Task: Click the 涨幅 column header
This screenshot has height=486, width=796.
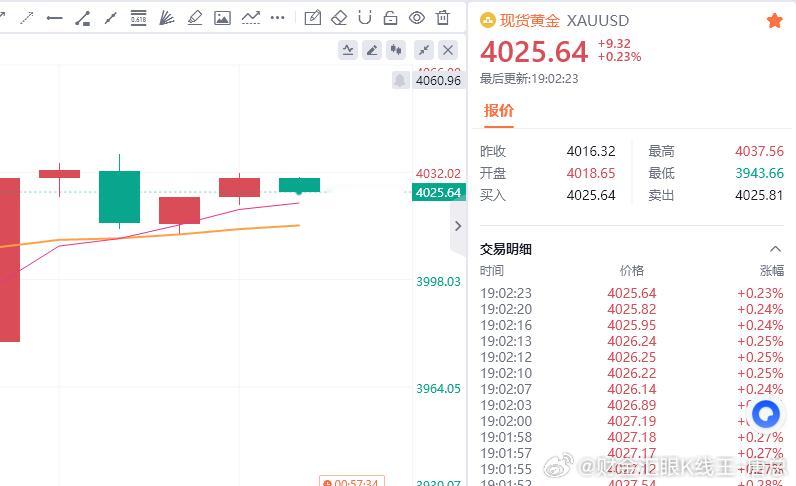Action: pos(772,271)
